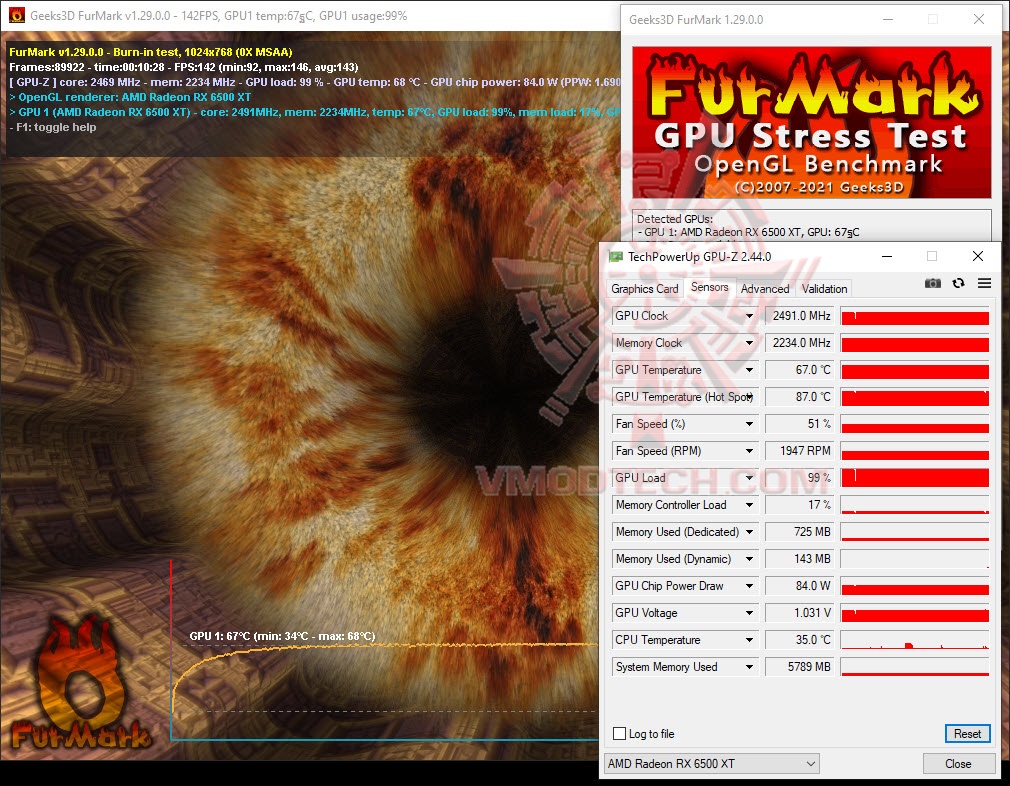The image size is (1010, 786).
Task: Click the FurMark GPU Stress Test banner
Action: tap(812, 122)
